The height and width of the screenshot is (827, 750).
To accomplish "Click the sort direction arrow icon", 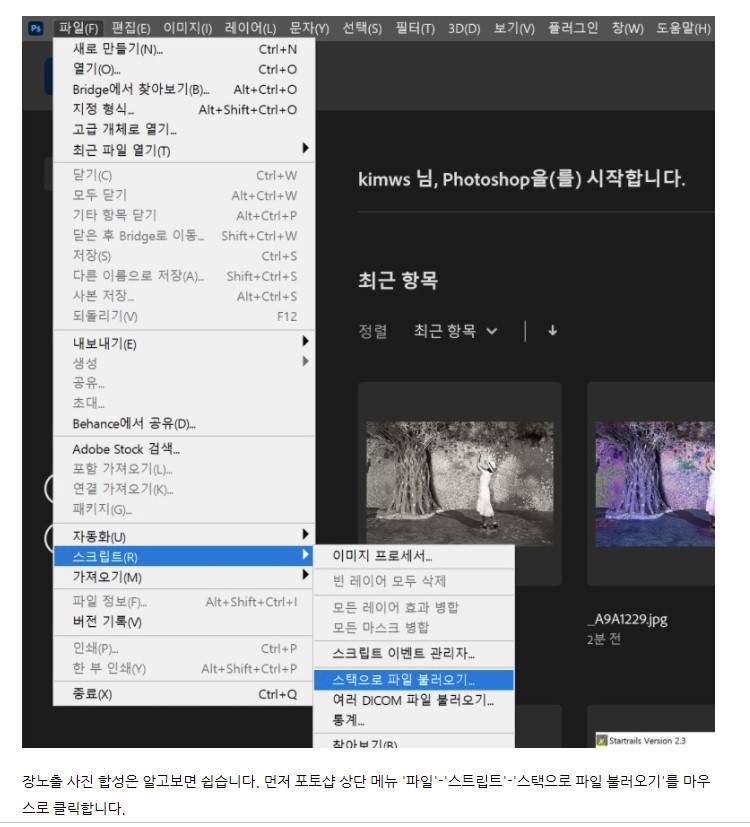I will pyautogui.click(x=552, y=331).
